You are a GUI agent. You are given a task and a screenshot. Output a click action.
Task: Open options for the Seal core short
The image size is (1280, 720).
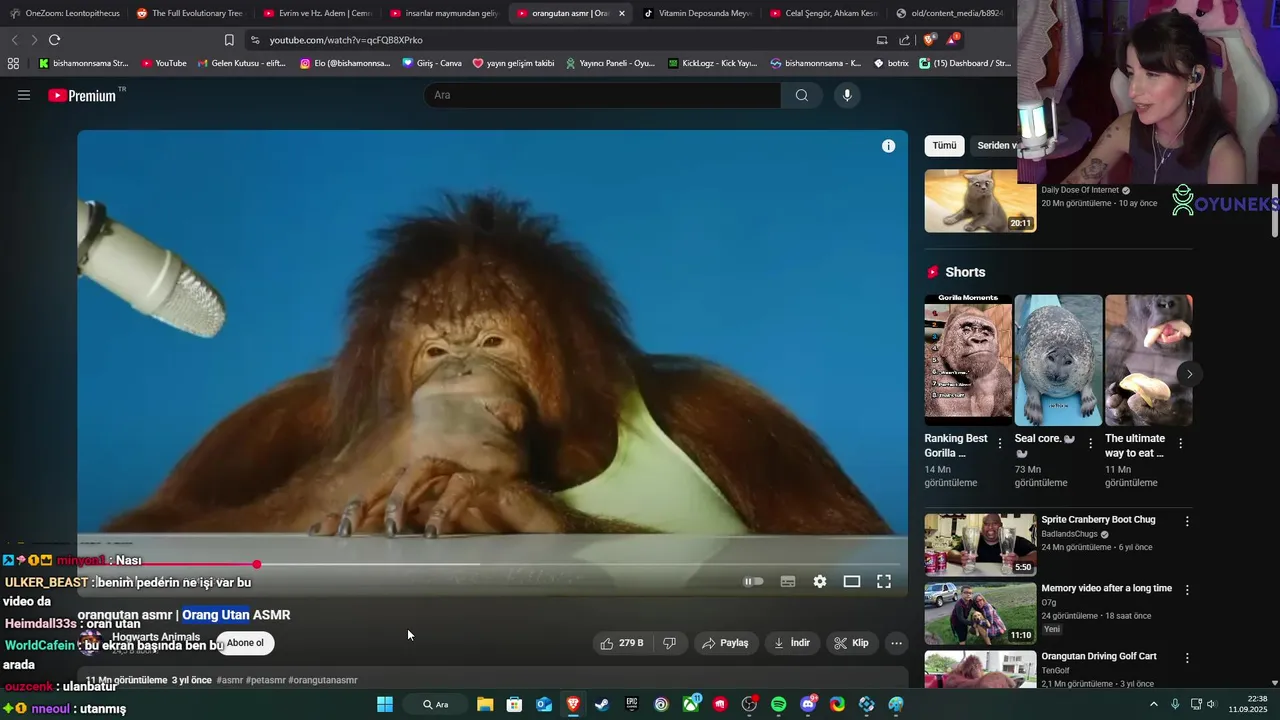(x=1090, y=444)
